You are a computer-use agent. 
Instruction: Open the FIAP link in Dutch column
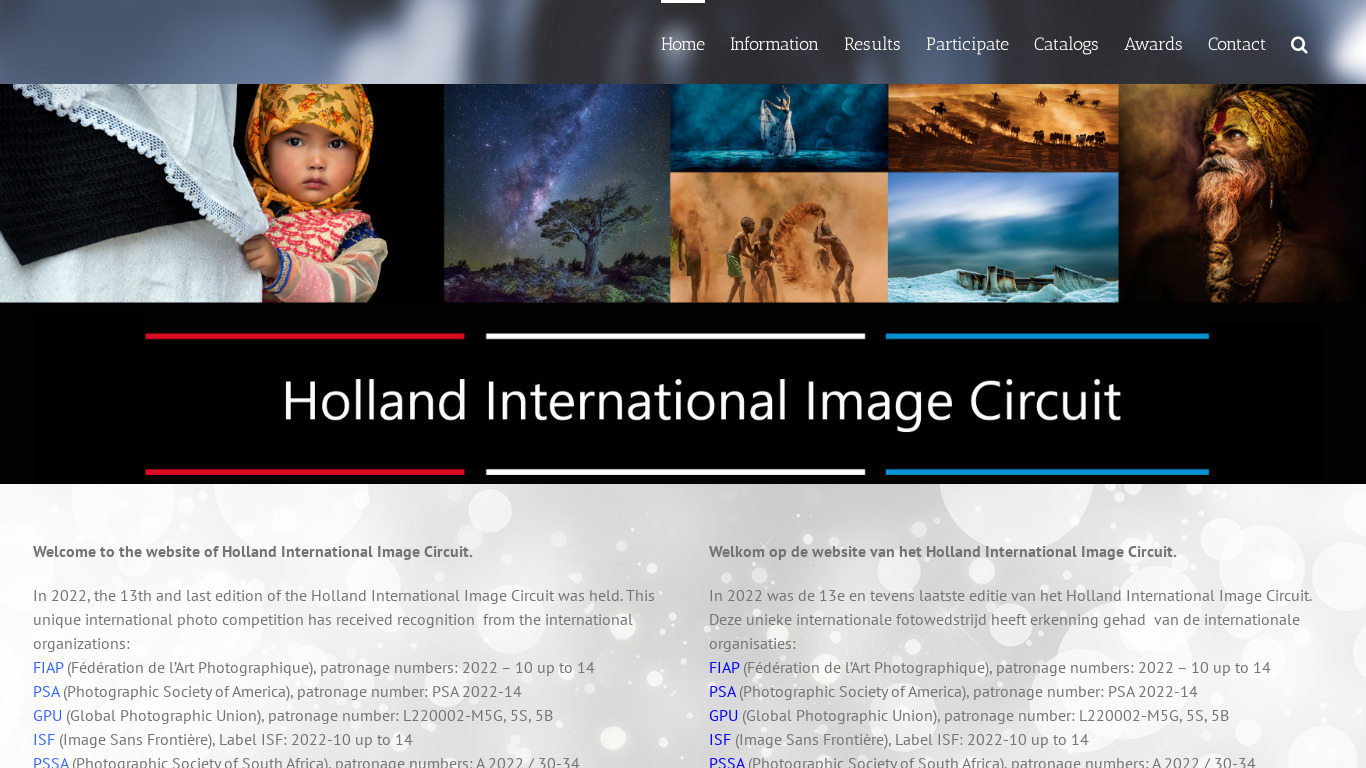(x=724, y=667)
